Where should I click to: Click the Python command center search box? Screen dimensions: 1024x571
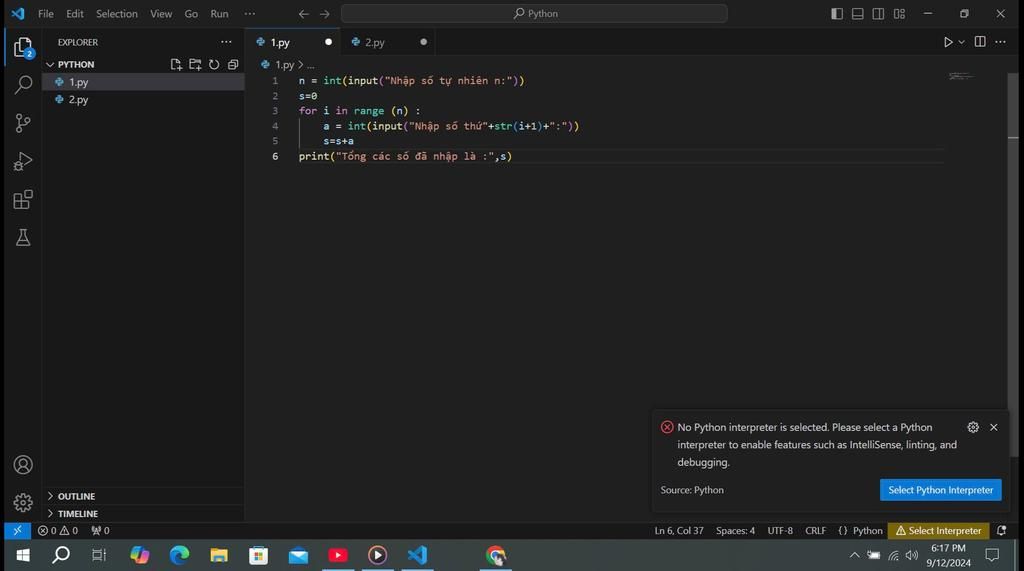pos(534,14)
